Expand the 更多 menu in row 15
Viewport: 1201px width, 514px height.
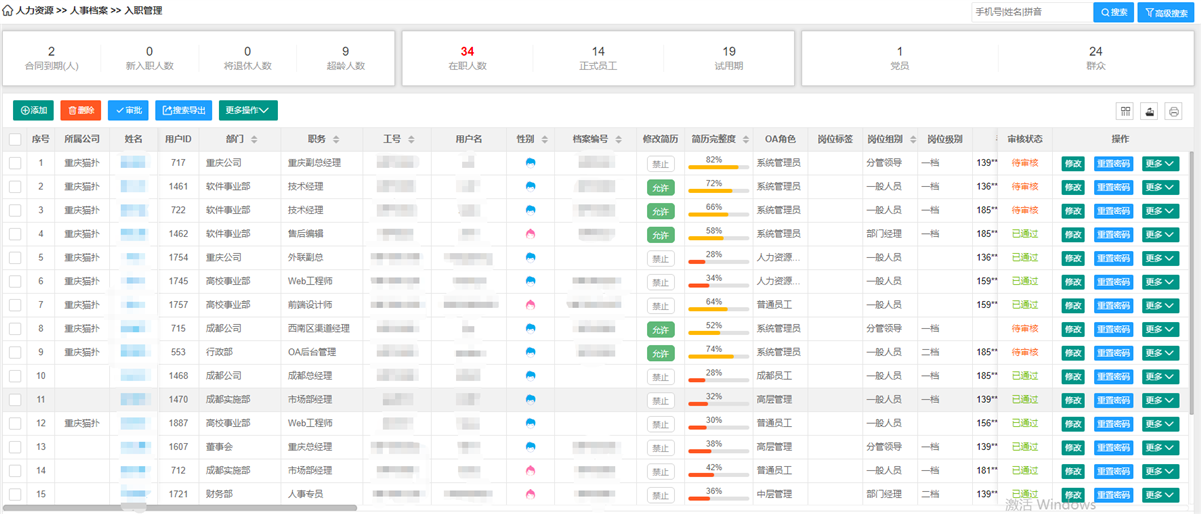1161,494
